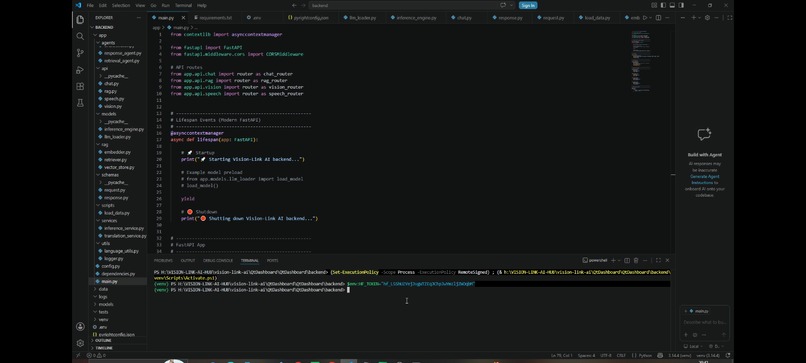Switch to the Ports panel tab
Screen dimensions: 806x363
coord(272,261)
